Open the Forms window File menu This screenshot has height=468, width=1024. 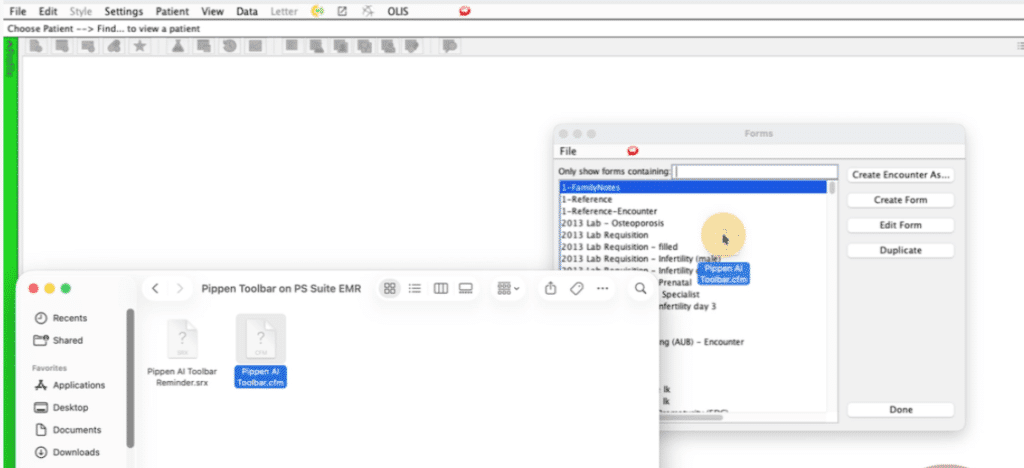pyautogui.click(x=568, y=151)
